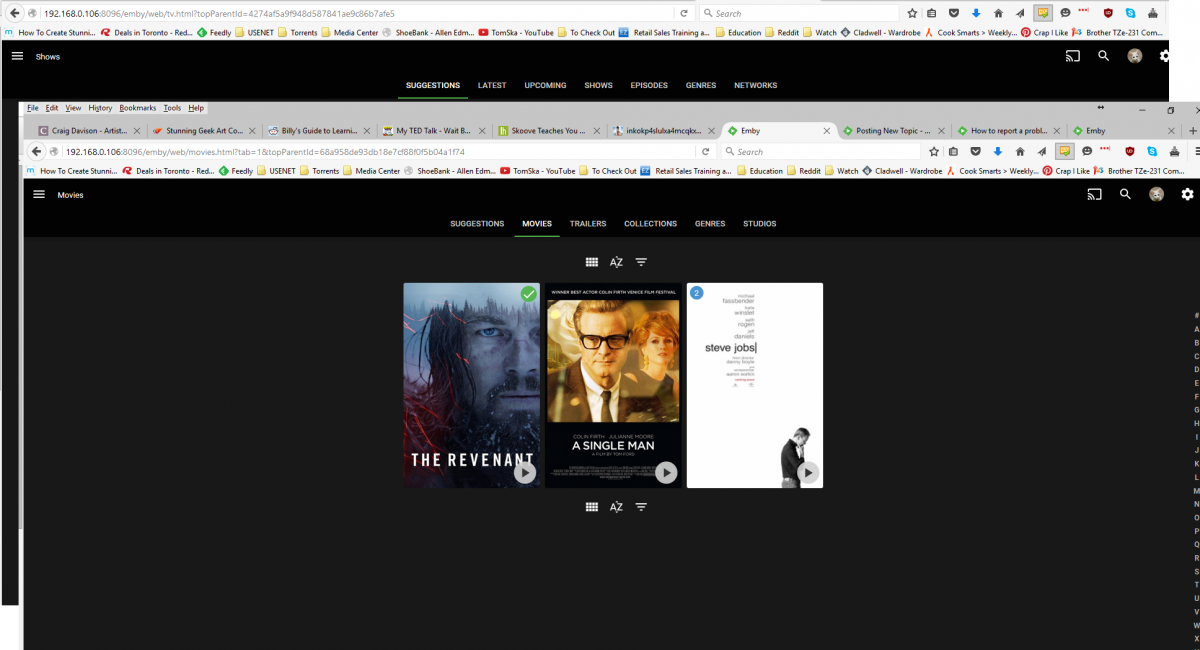
Task: Switch to the Latest tab in Shows window
Action: click(492, 85)
